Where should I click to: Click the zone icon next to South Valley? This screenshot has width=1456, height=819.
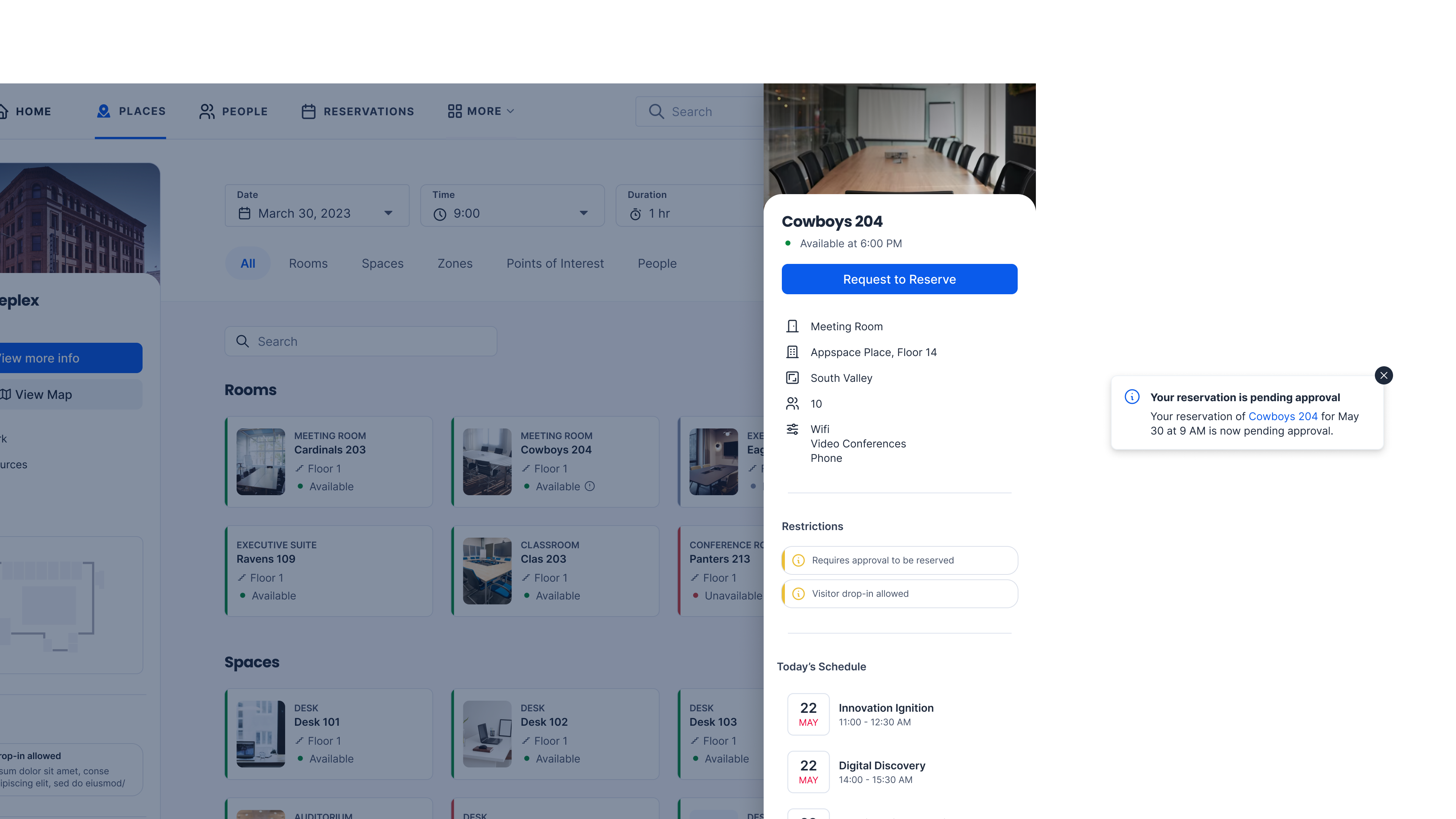pyautogui.click(x=792, y=378)
